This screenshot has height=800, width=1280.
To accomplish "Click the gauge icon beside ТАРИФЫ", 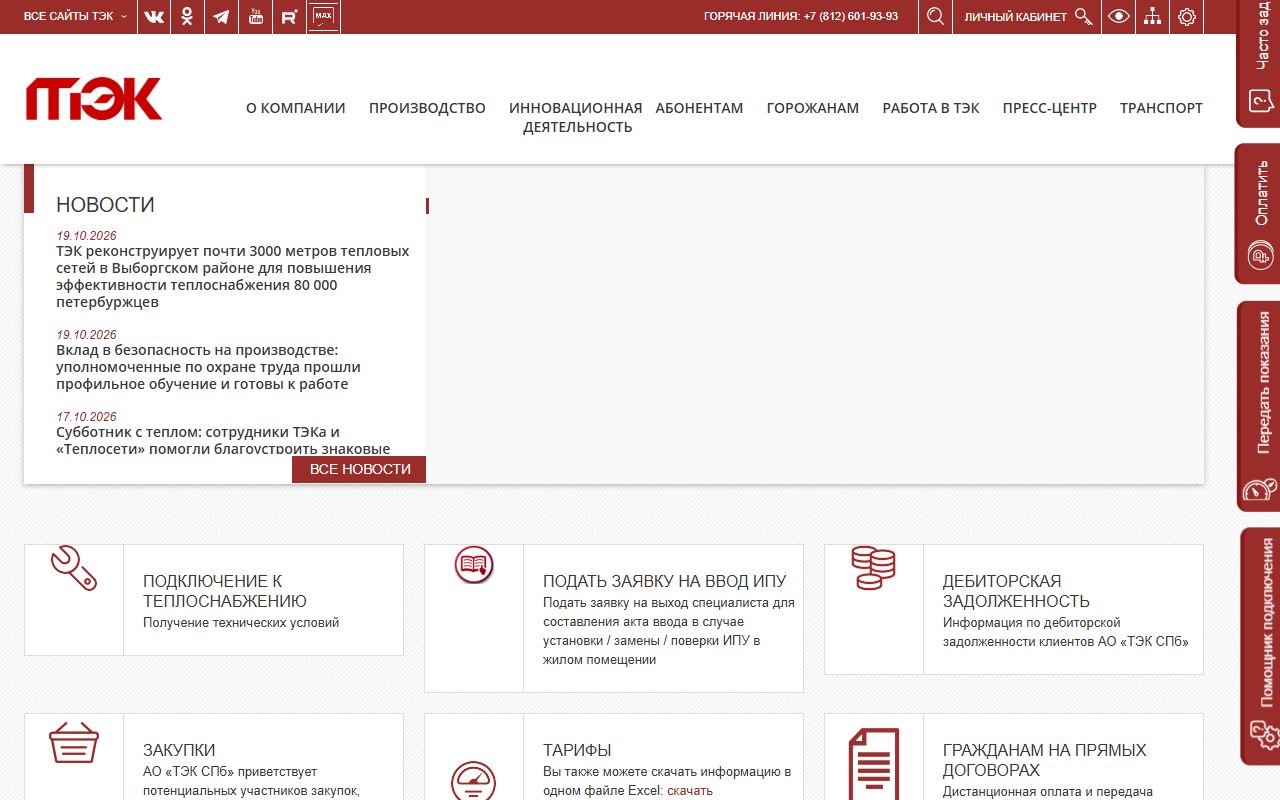I will 474,780.
